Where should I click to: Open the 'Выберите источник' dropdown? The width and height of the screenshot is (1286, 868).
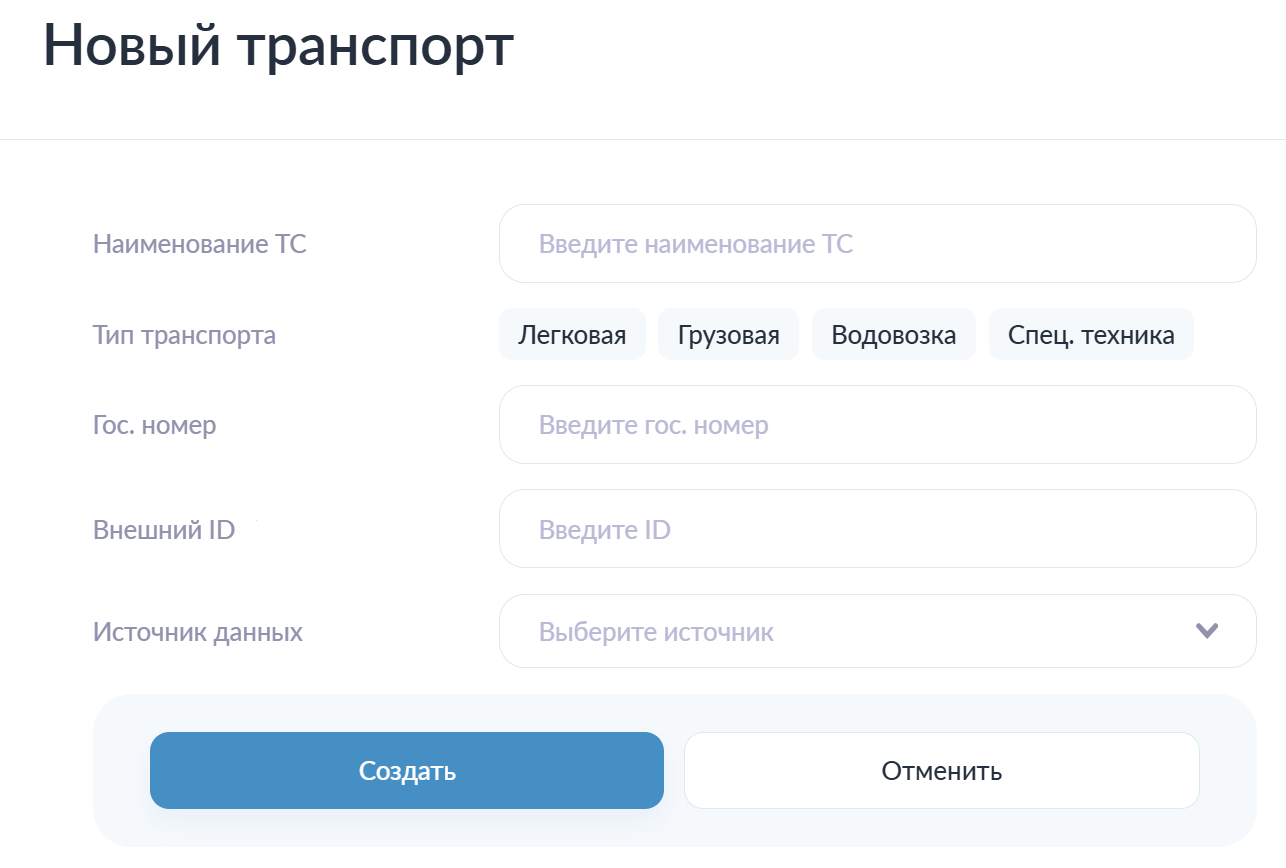877,631
